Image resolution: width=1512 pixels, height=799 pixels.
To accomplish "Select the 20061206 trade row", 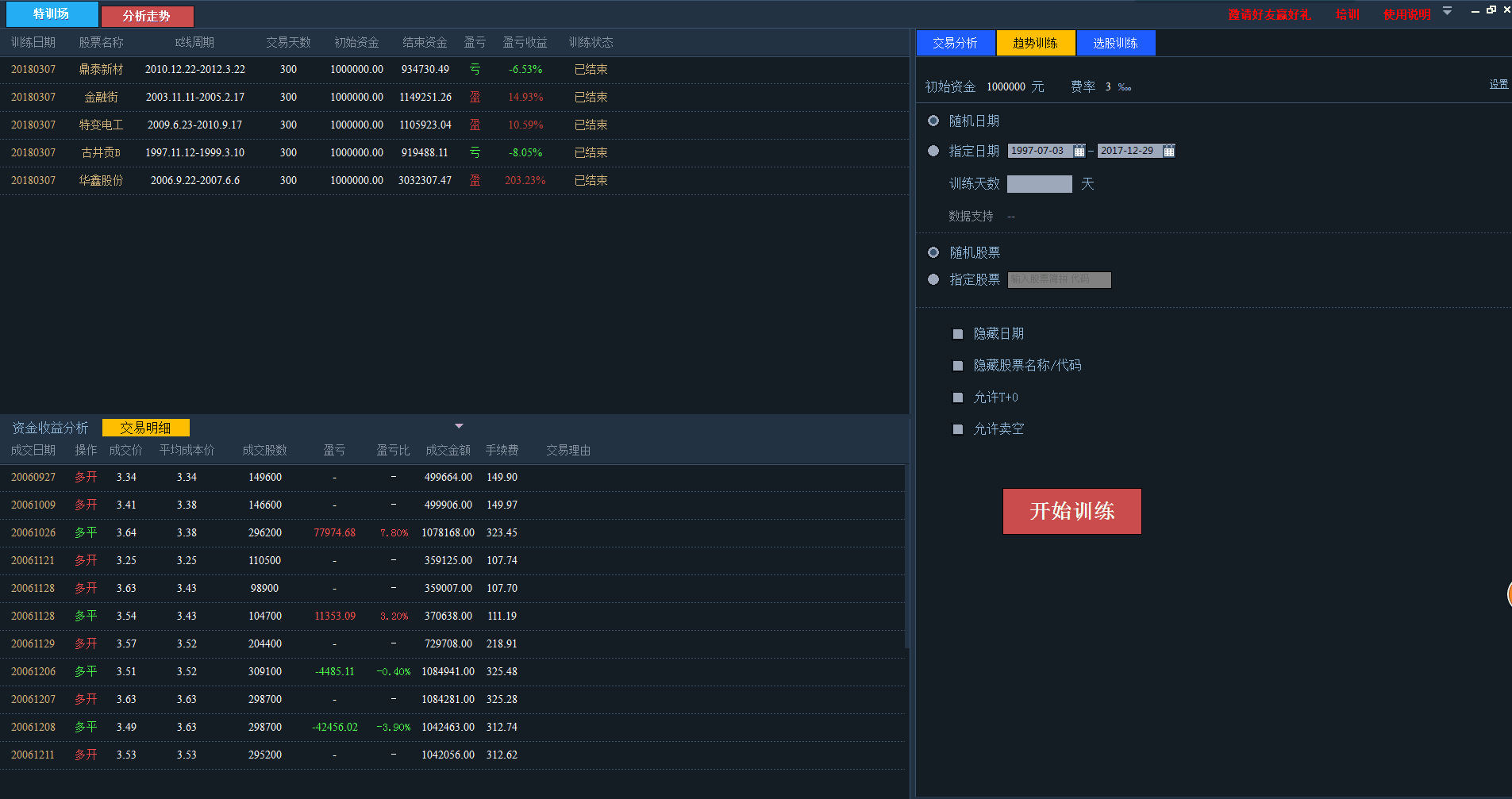I will (452, 672).
